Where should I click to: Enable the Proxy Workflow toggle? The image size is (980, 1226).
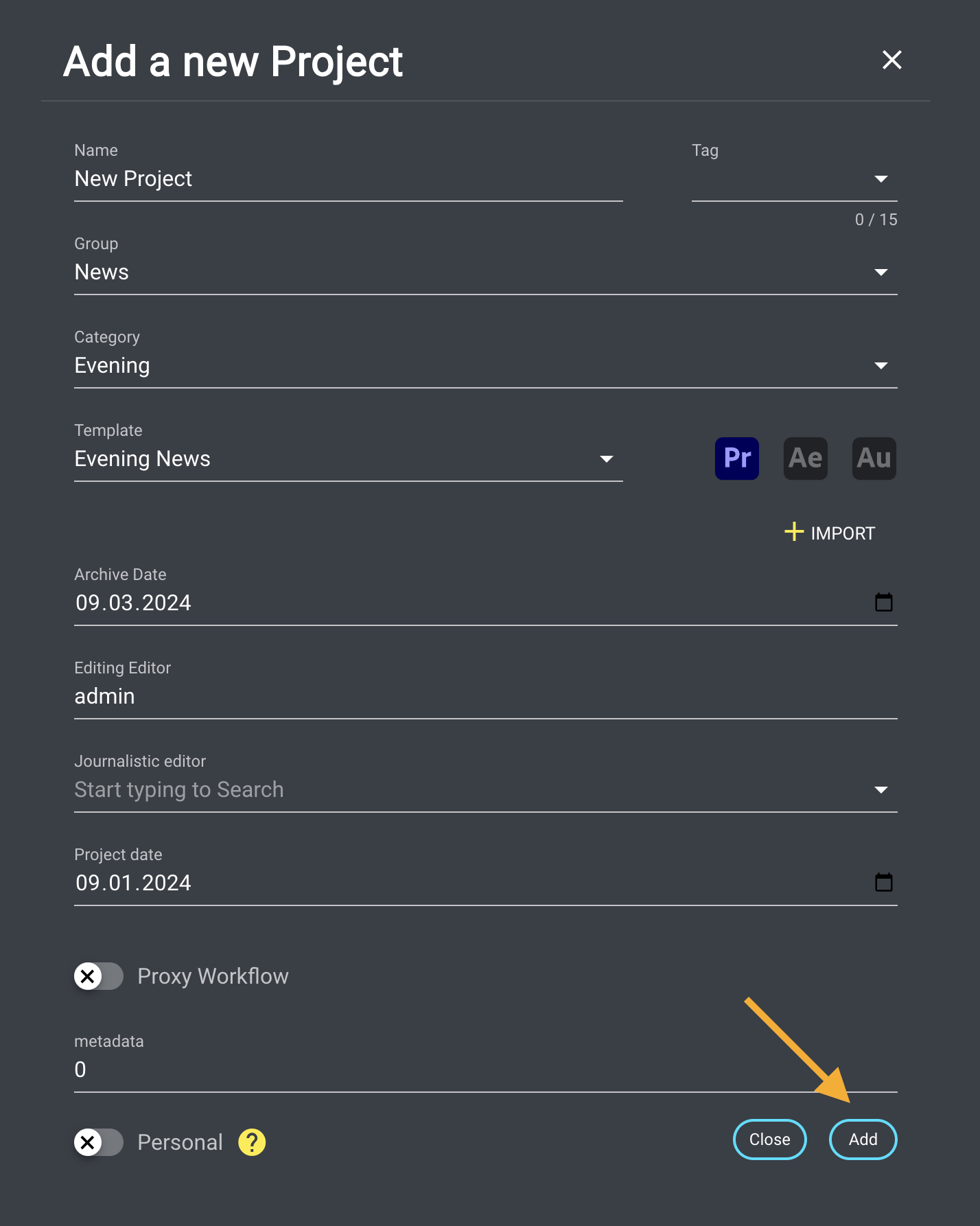(99, 976)
